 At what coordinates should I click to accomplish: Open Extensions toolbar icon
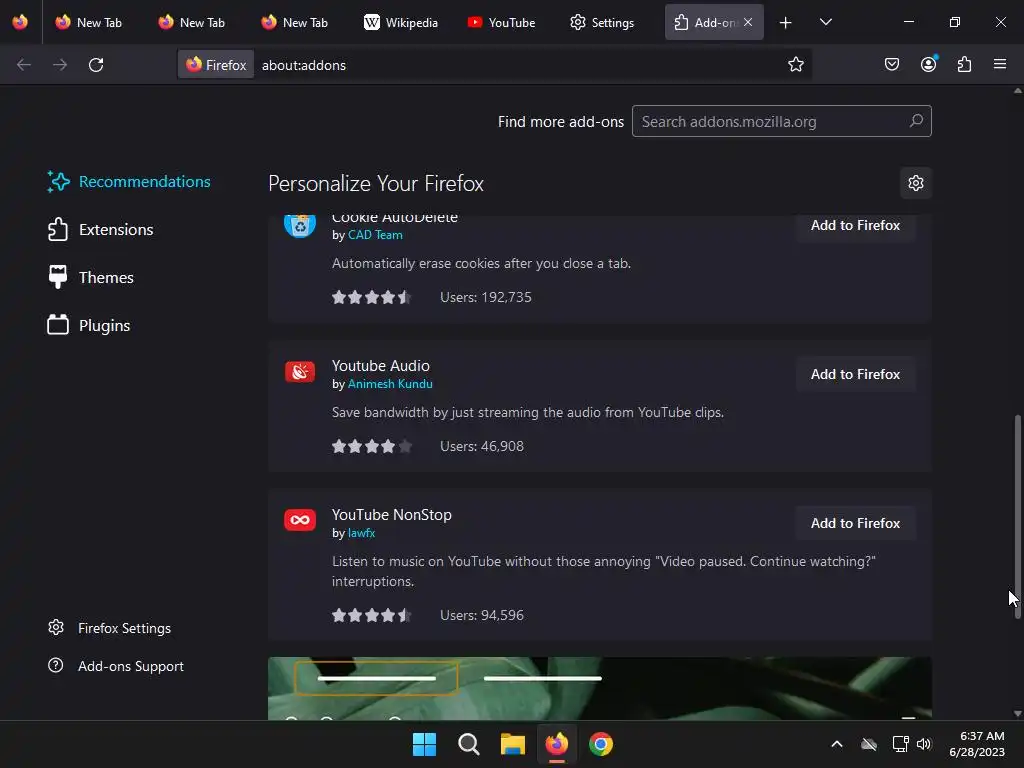coord(965,65)
